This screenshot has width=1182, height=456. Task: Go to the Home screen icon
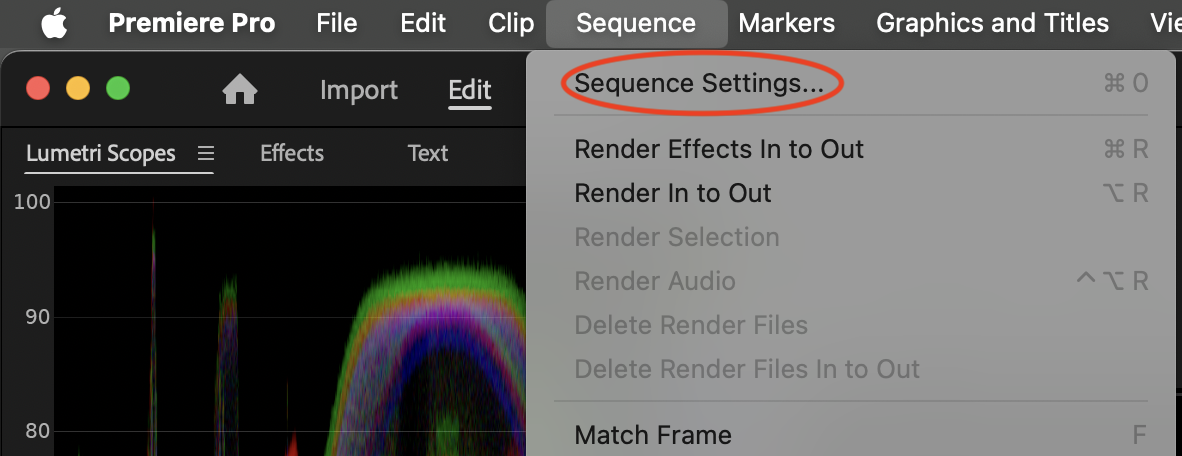point(240,91)
